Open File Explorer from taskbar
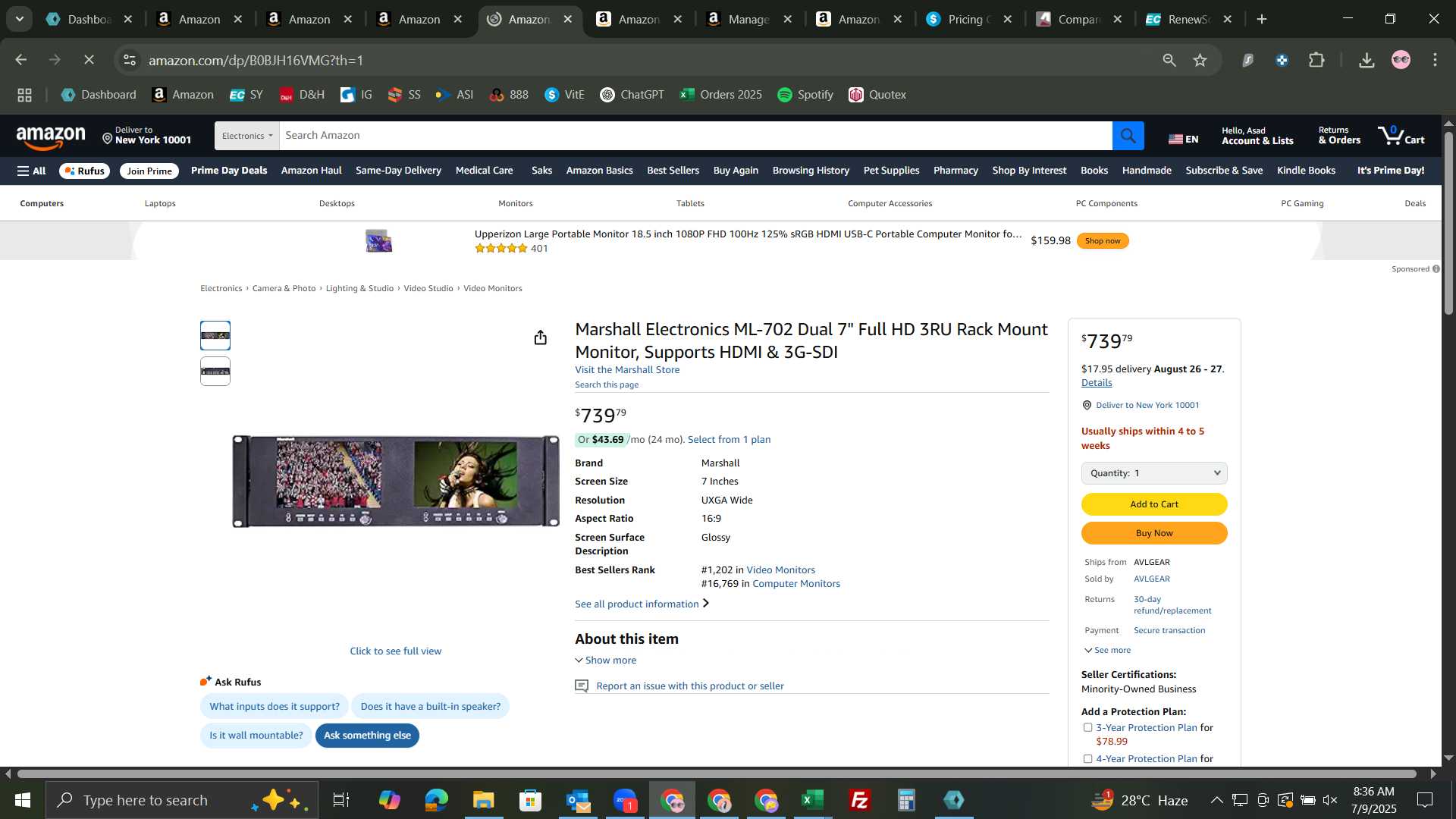Screen dimensions: 1456x819 point(483,800)
